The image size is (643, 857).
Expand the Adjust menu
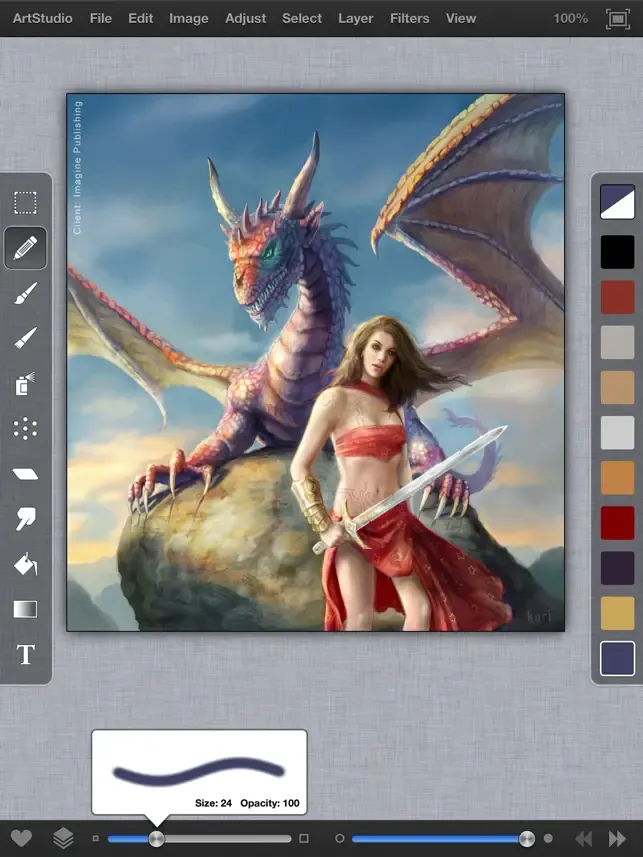[x=245, y=19]
